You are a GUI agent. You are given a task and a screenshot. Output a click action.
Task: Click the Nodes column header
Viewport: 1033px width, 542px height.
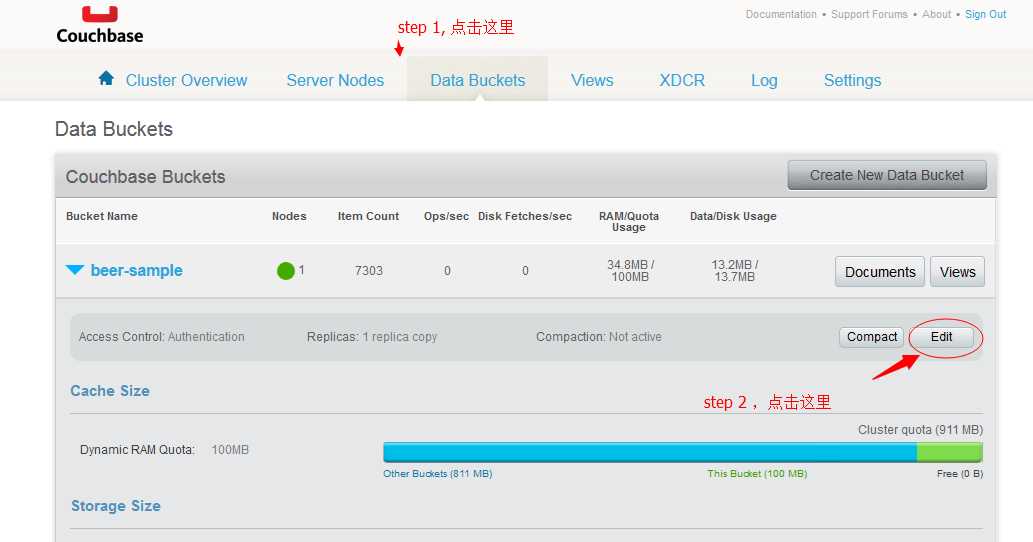pos(289,216)
